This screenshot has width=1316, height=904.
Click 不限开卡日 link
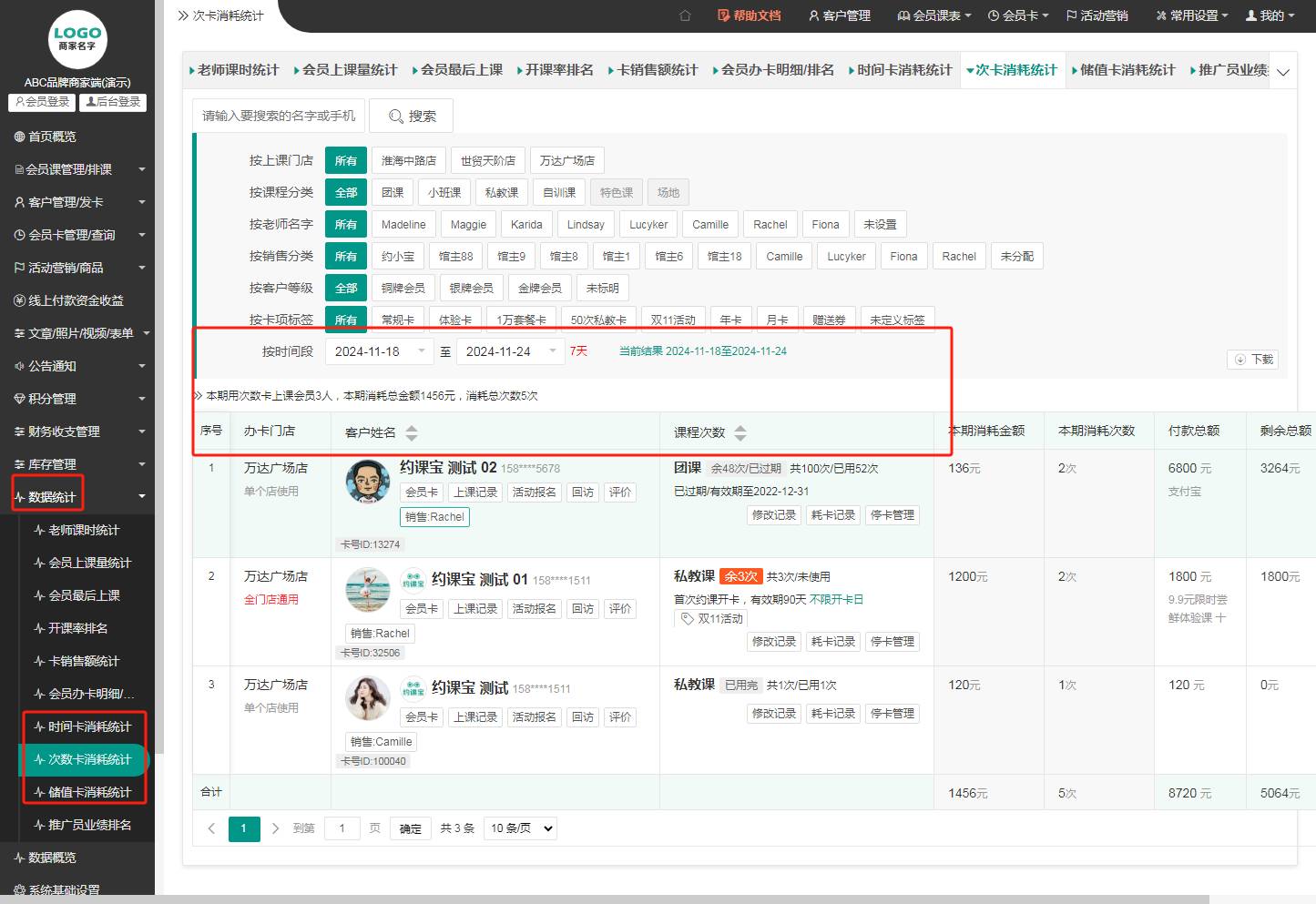(836, 599)
